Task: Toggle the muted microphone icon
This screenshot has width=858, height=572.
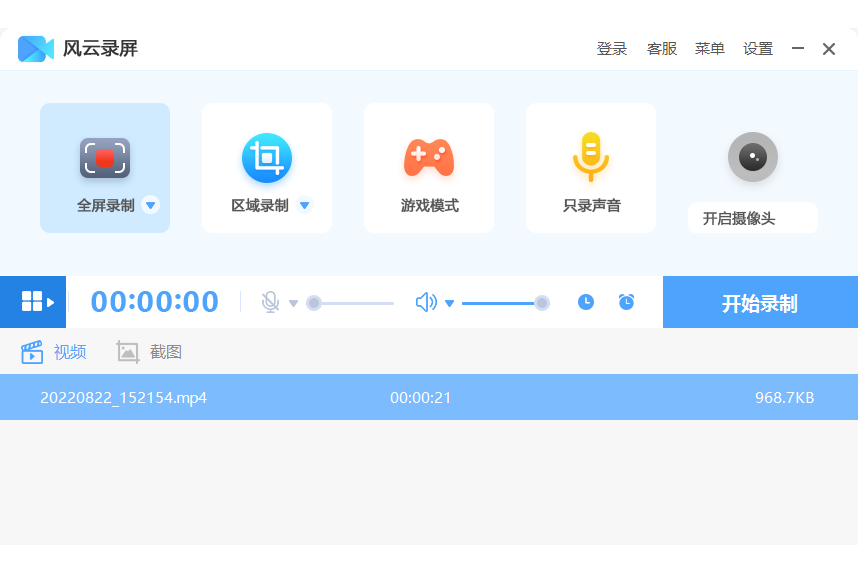Action: point(270,302)
